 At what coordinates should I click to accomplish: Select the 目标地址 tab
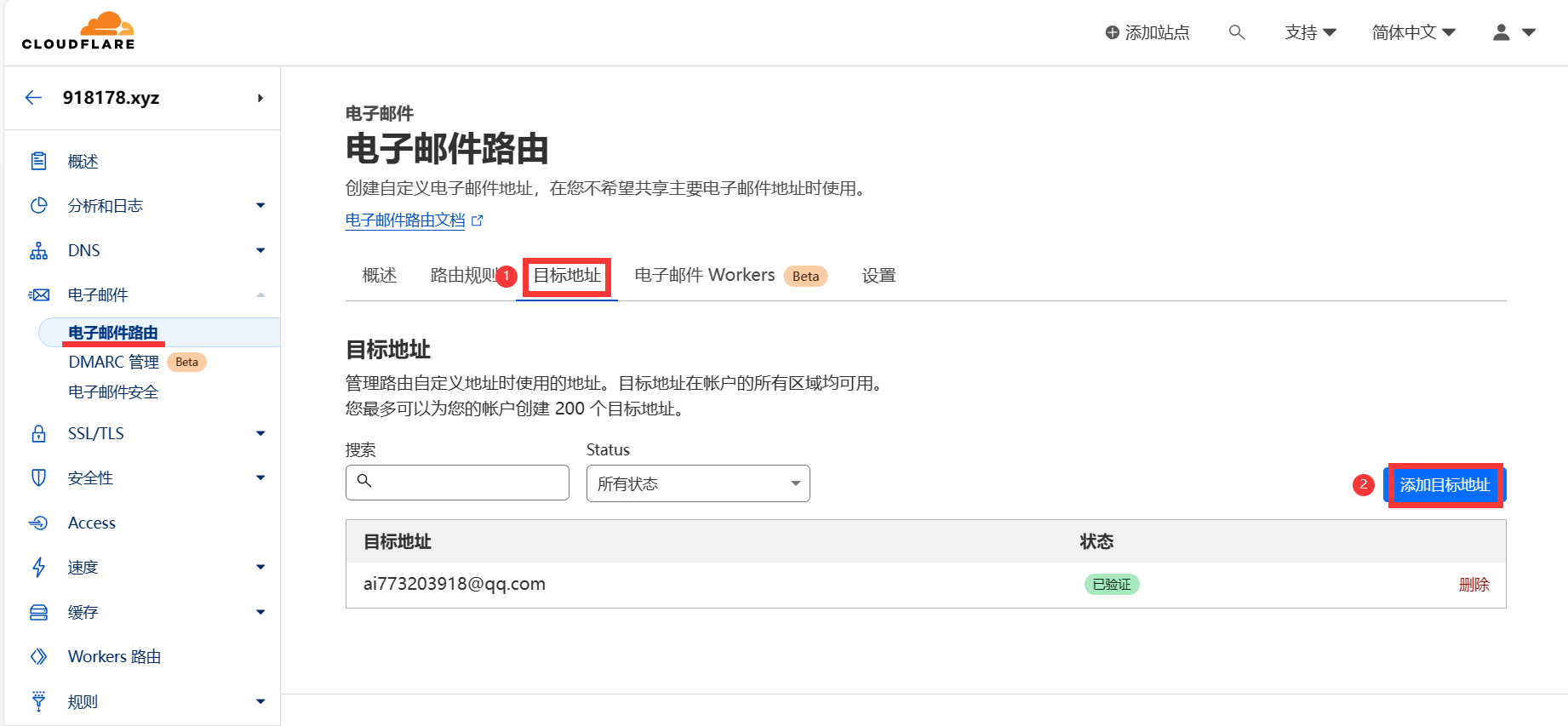[567, 275]
